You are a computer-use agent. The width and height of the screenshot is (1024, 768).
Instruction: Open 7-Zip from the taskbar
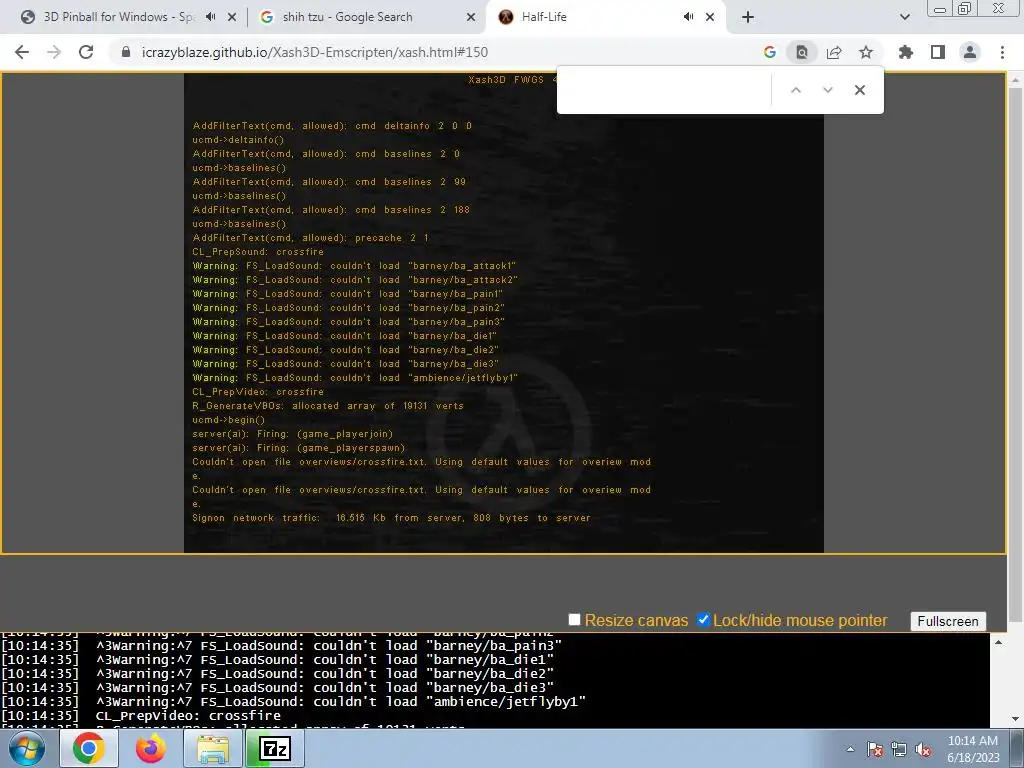(275, 748)
